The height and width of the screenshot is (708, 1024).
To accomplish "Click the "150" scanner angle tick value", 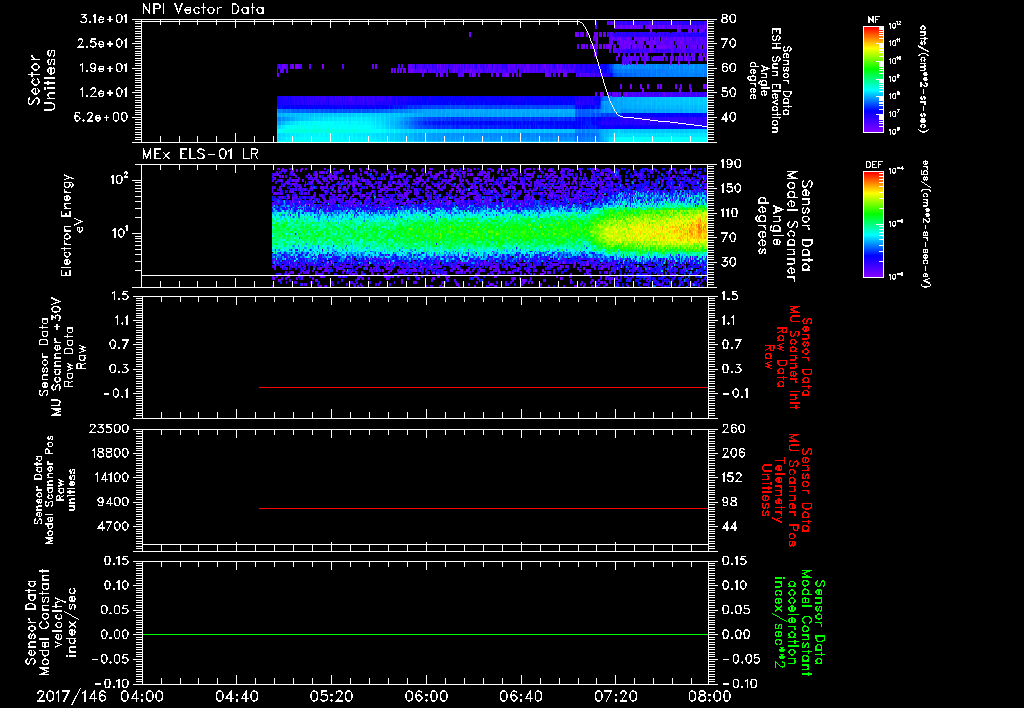I will coord(733,189).
